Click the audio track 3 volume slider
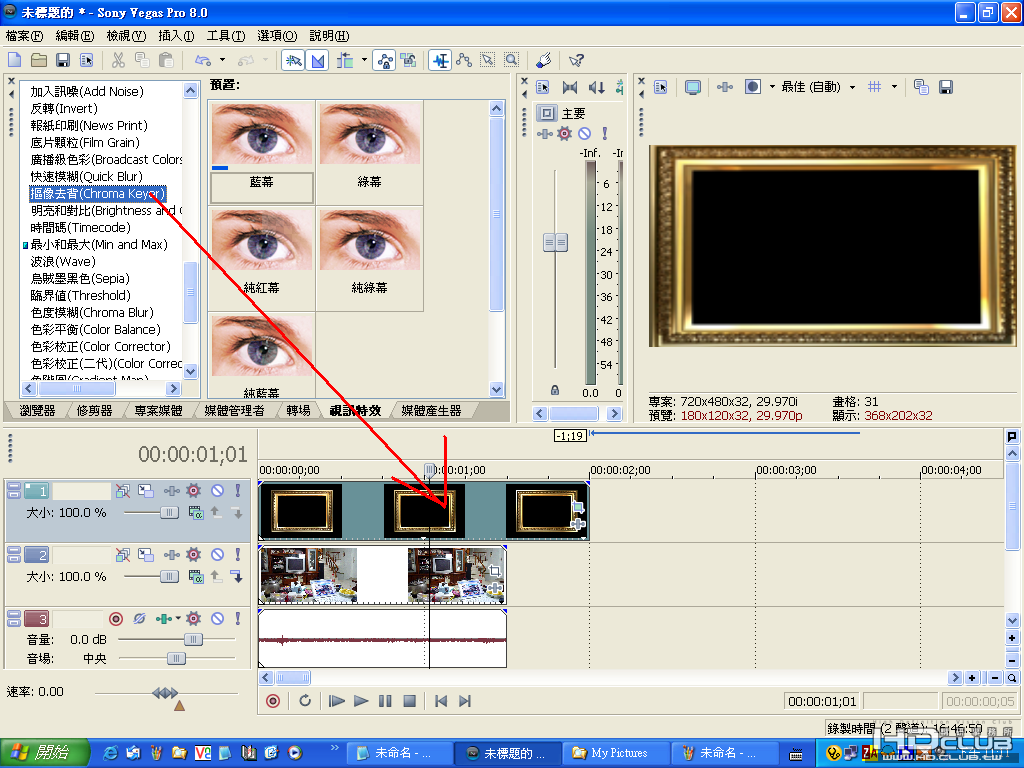Image resolution: width=1024 pixels, height=768 pixels. point(192,639)
